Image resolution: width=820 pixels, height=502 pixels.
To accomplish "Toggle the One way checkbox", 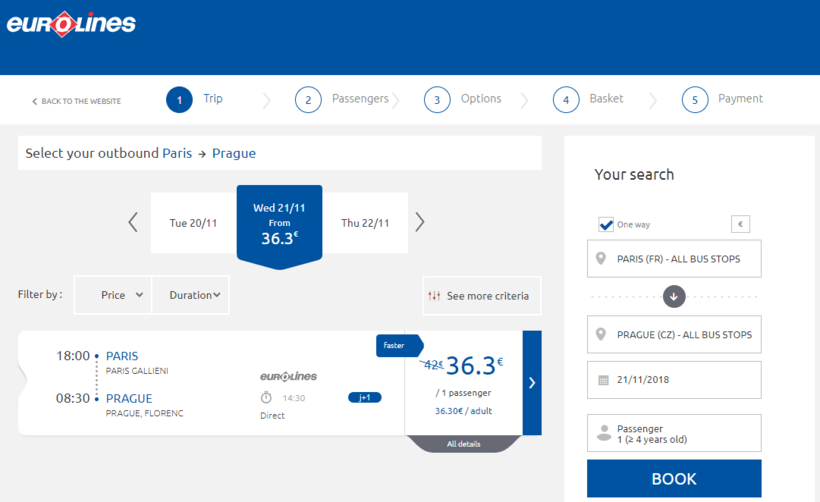I will click(x=605, y=224).
